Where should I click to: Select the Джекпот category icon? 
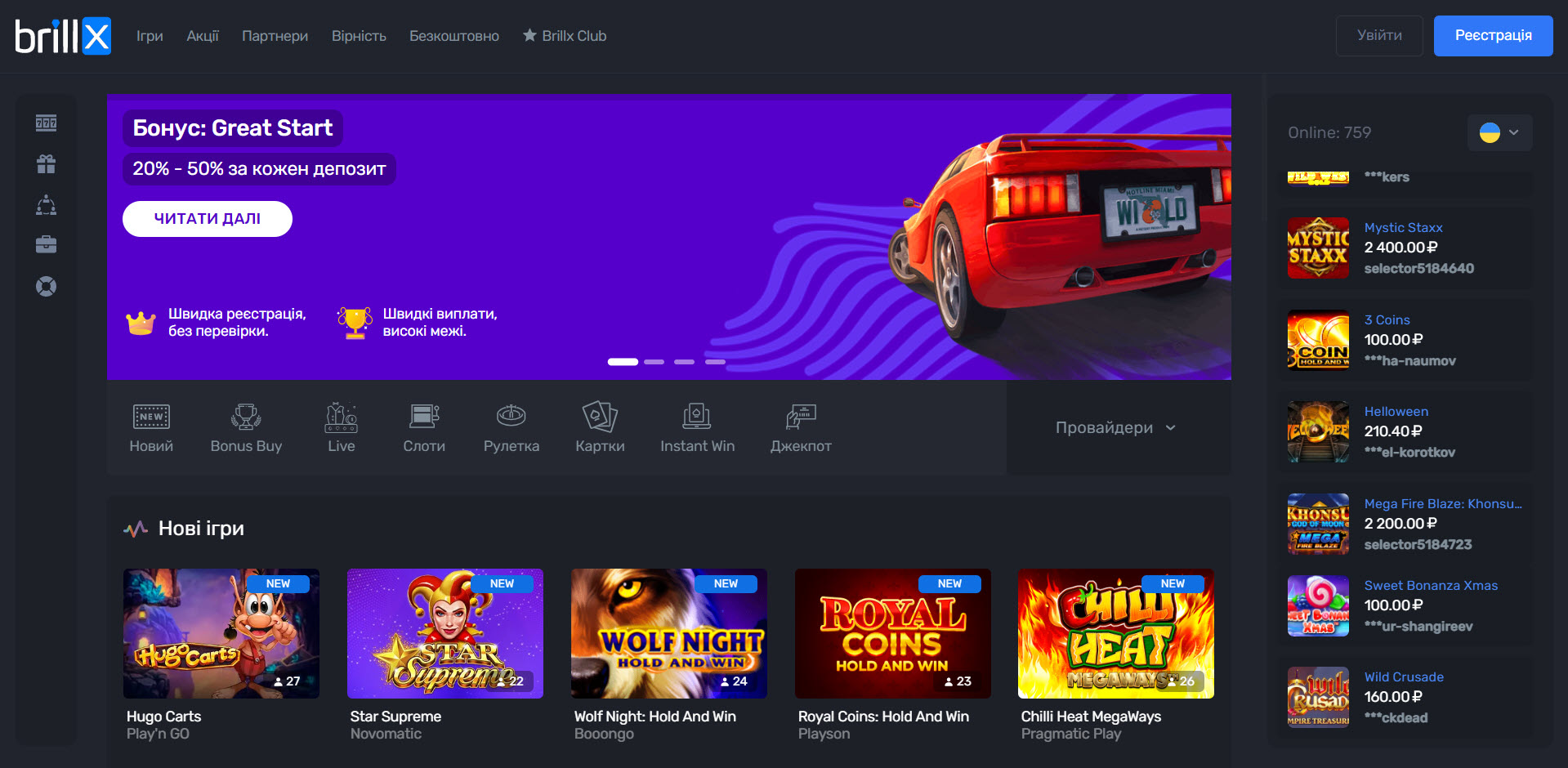[801, 417]
